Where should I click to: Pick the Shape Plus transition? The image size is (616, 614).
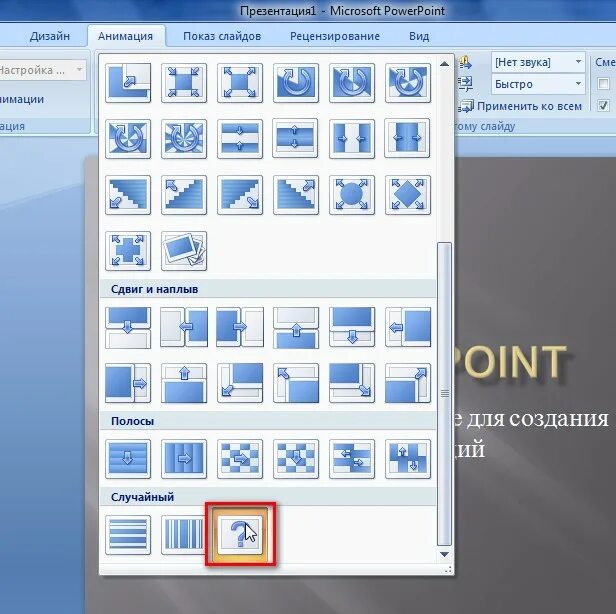tap(128, 251)
